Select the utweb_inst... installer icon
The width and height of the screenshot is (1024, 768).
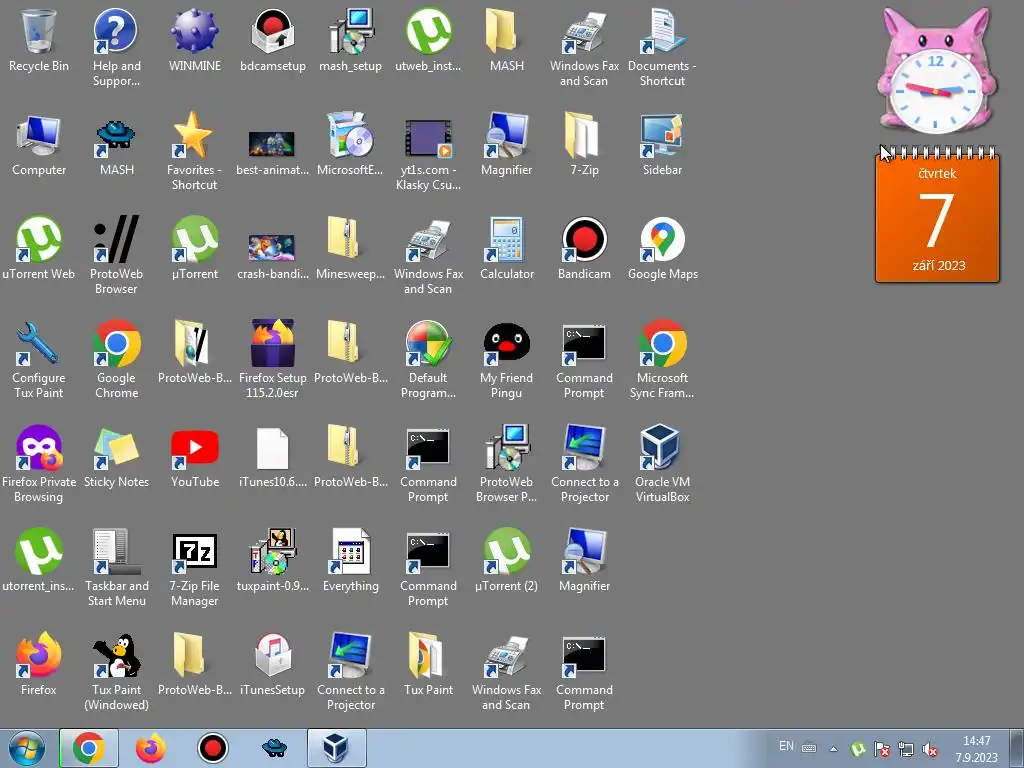pos(428,40)
